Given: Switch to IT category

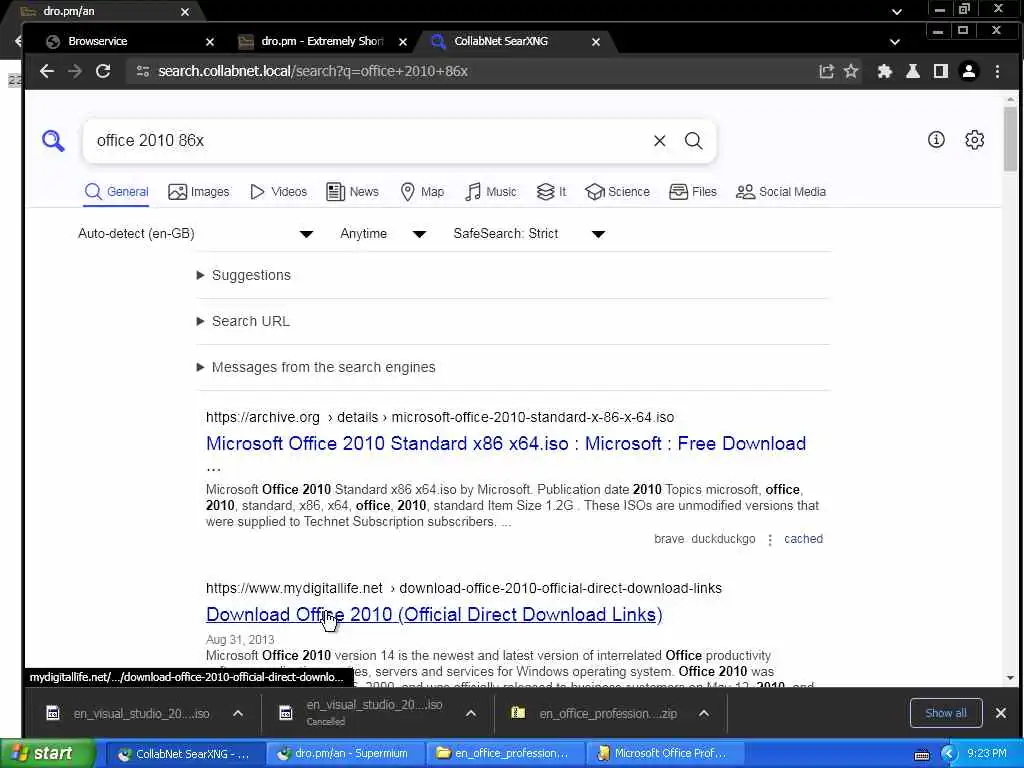Looking at the screenshot, I should (x=551, y=192).
